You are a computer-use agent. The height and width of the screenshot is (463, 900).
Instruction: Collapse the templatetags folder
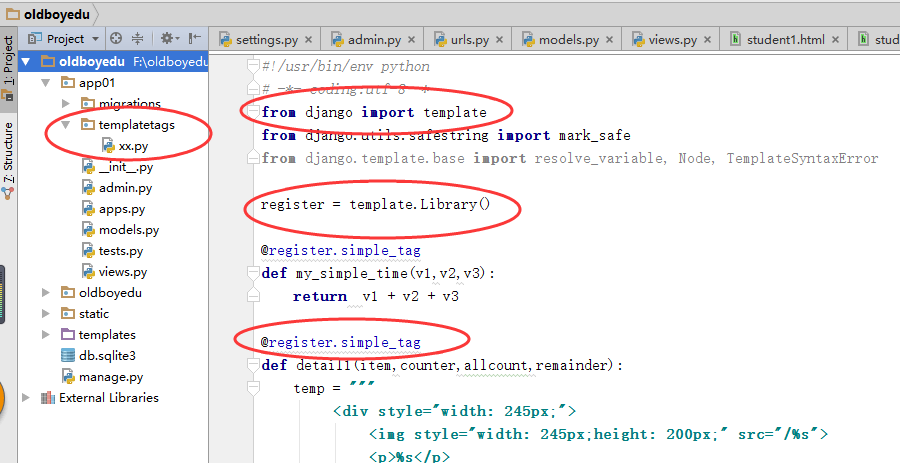tap(66, 124)
